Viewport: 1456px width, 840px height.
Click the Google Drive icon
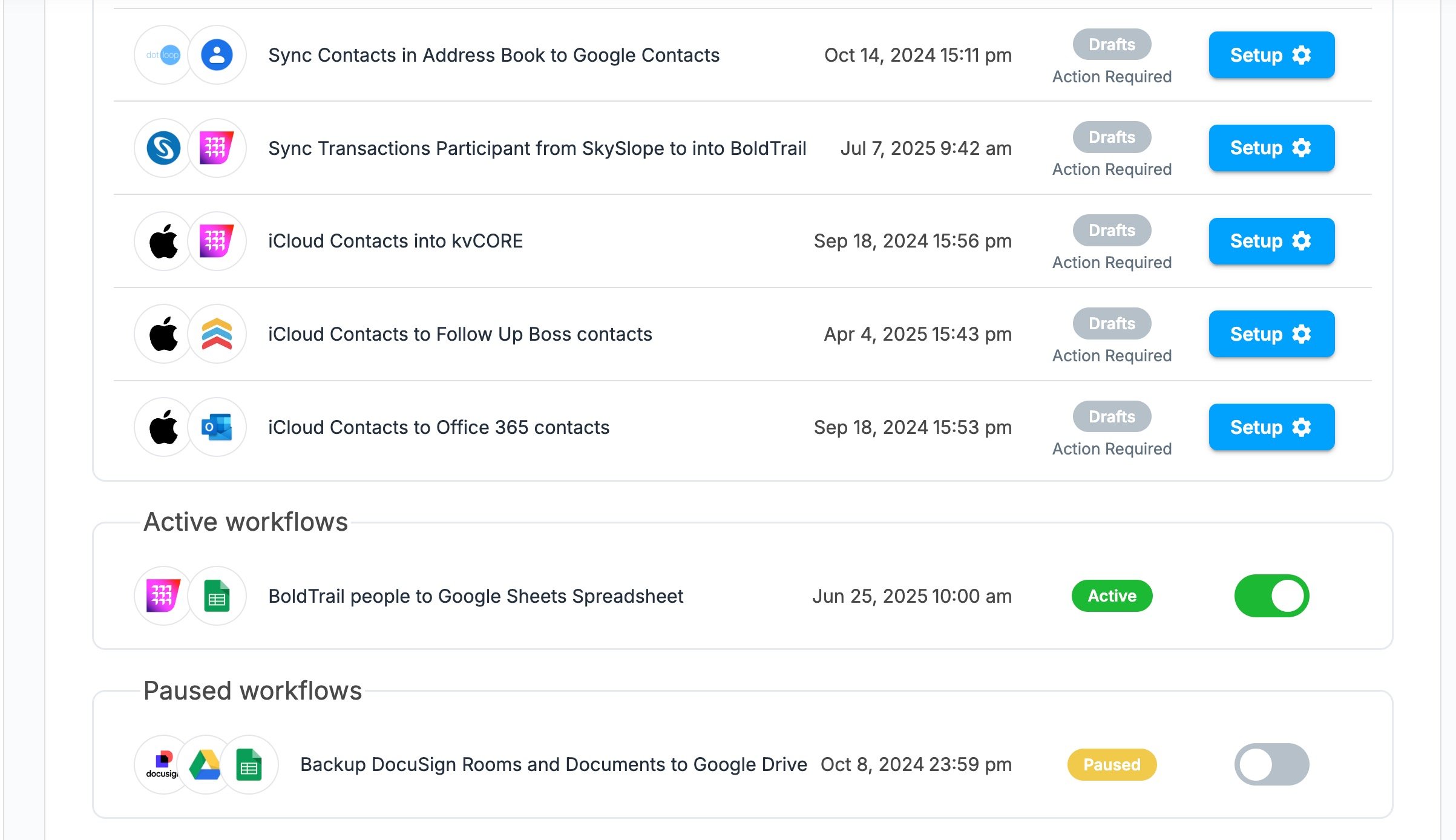(x=205, y=765)
